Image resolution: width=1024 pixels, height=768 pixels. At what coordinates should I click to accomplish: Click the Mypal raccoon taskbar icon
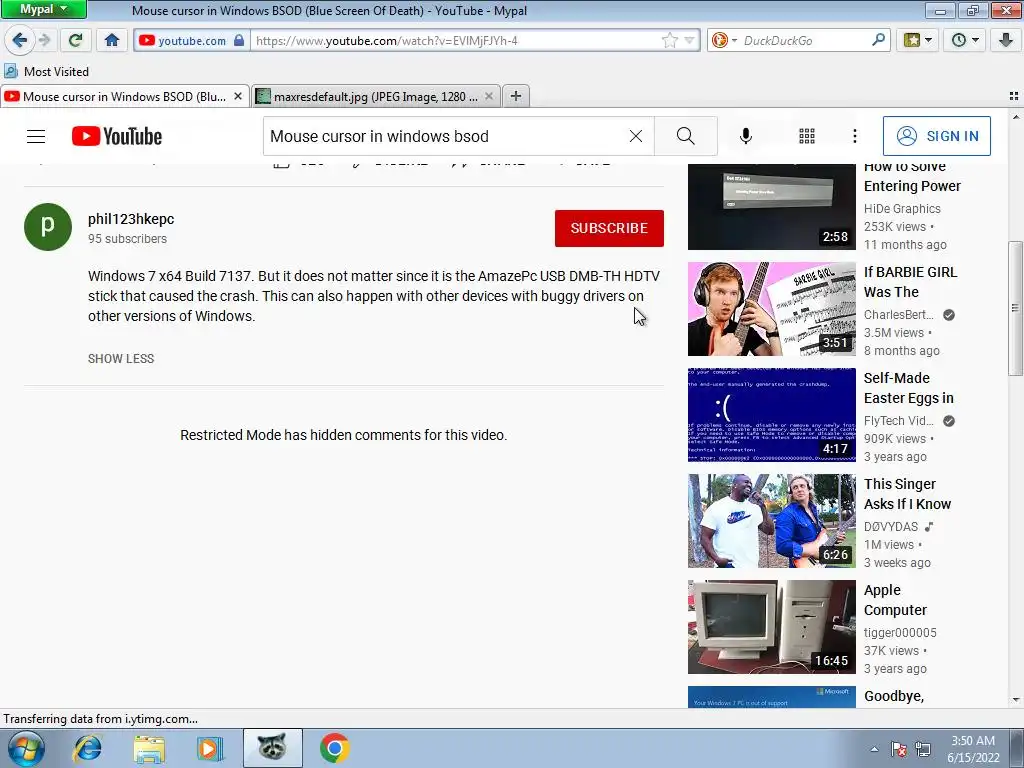[x=272, y=748]
